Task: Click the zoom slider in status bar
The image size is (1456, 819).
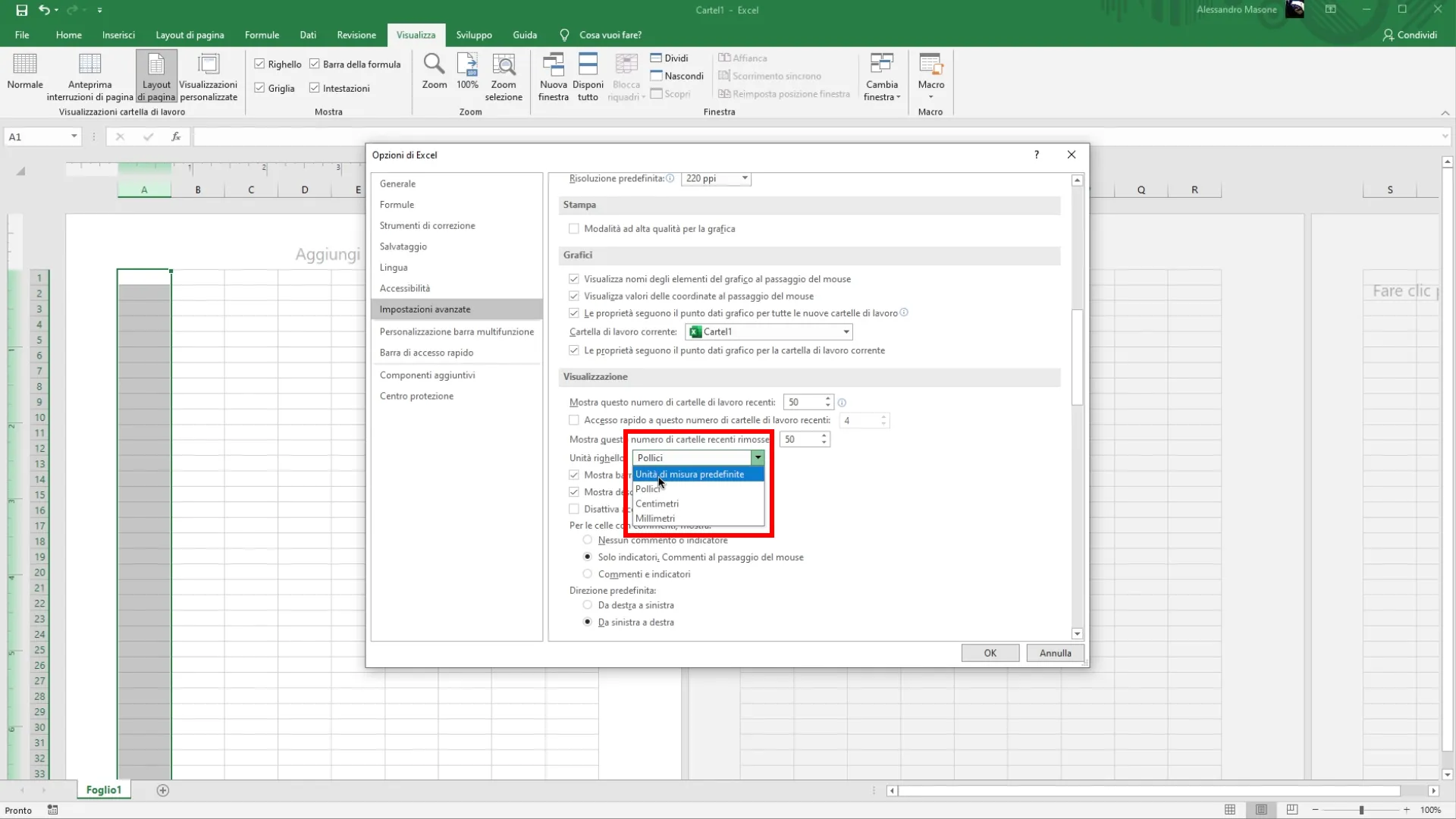Action: coord(1361,810)
